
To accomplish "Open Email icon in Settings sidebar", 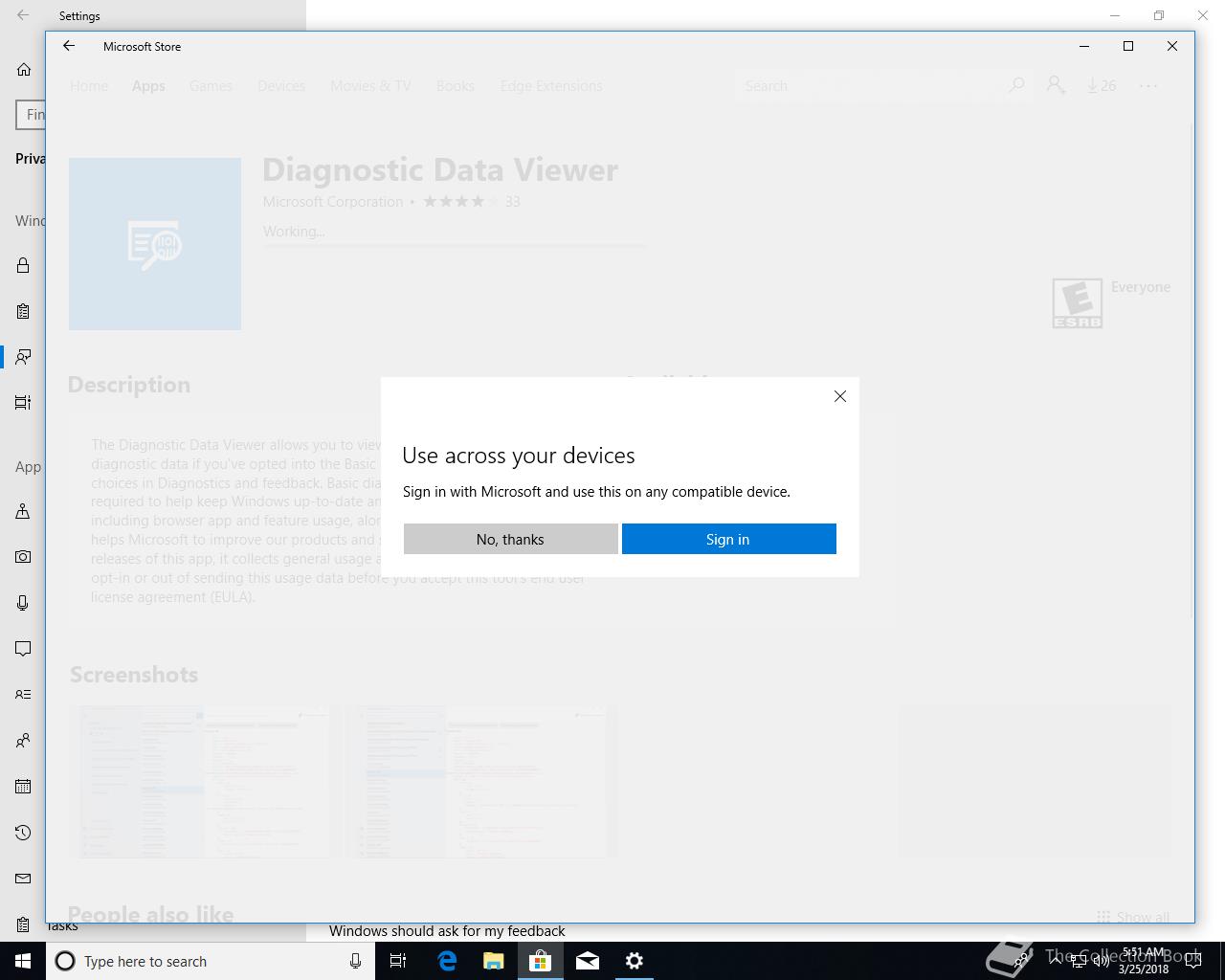I will [x=23, y=879].
